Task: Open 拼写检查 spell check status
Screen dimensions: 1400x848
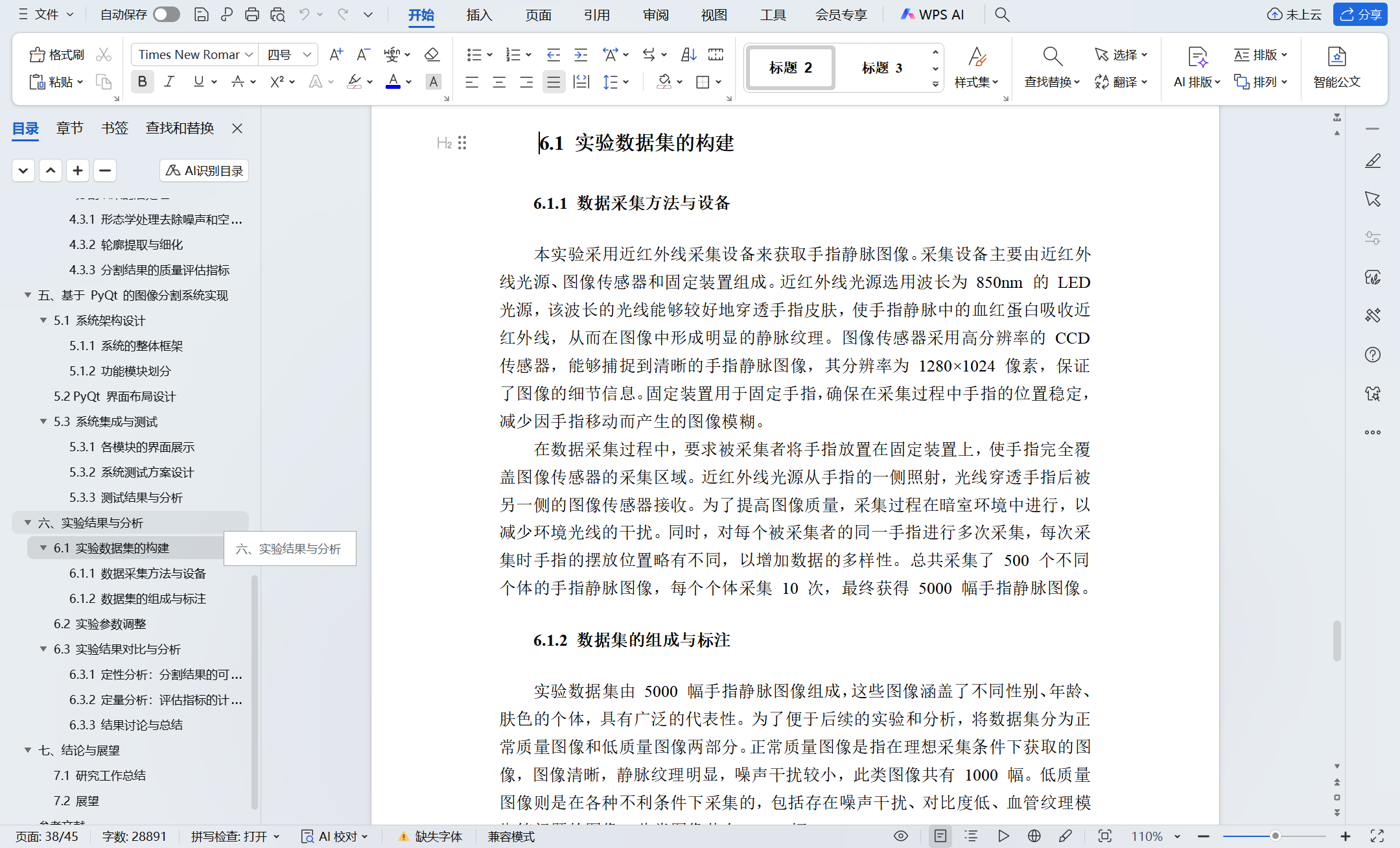Action: pyautogui.click(x=235, y=836)
